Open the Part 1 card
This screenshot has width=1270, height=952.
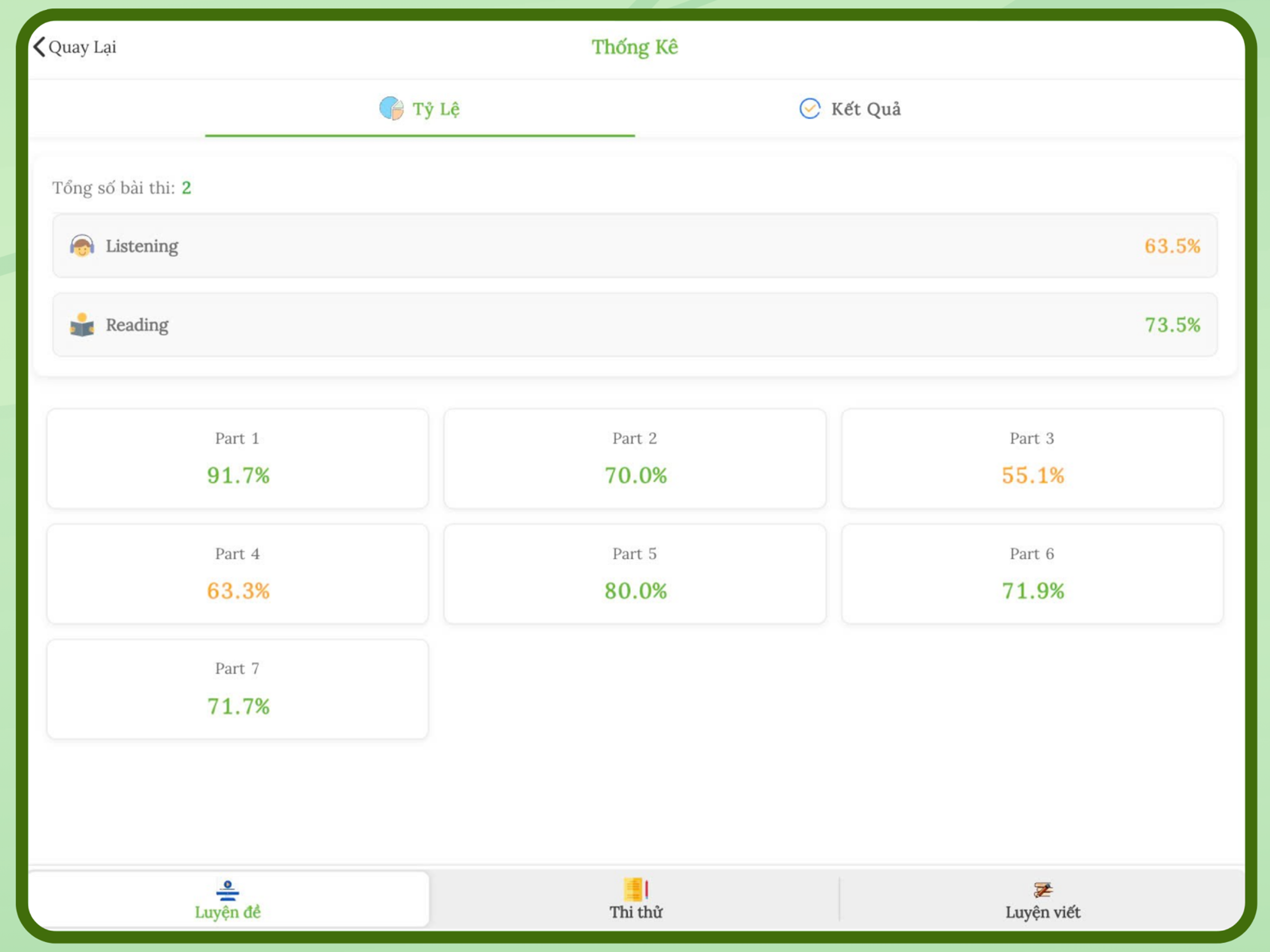(238, 459)
